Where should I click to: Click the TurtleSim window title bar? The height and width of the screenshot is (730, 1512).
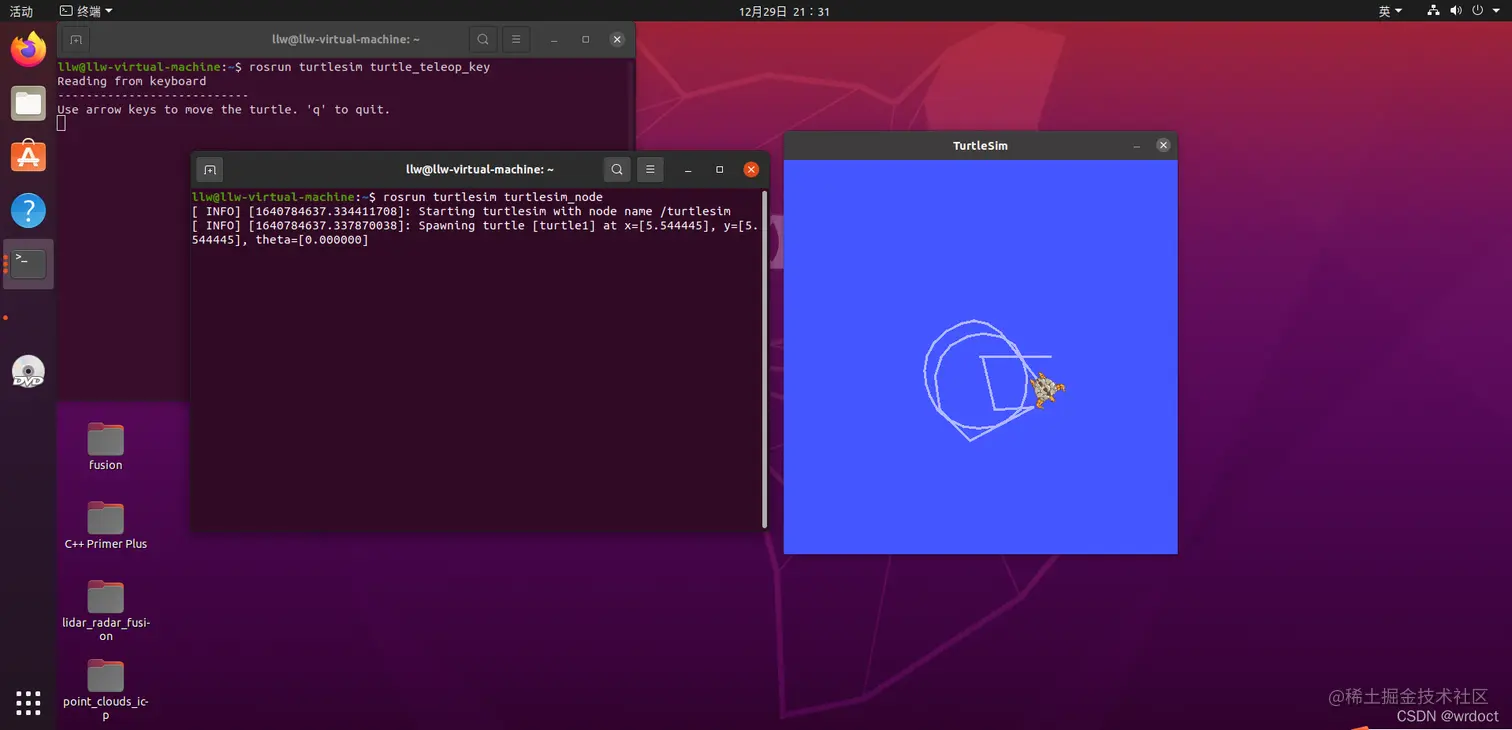[980, 145]
